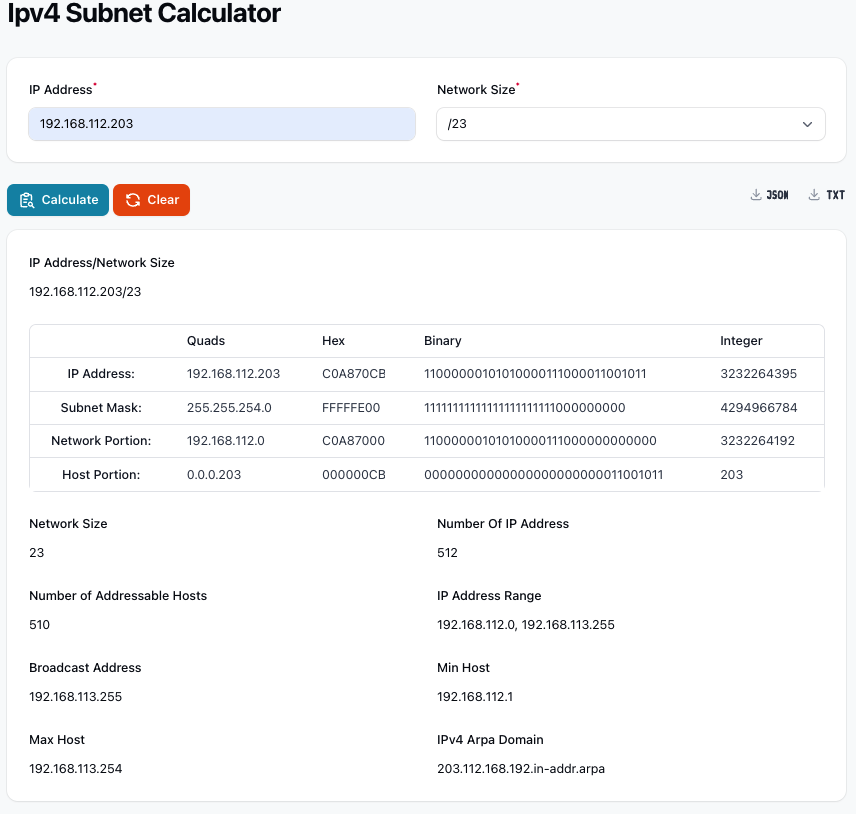Select the IP hex value C0A870CB

(x=354, y=374)
